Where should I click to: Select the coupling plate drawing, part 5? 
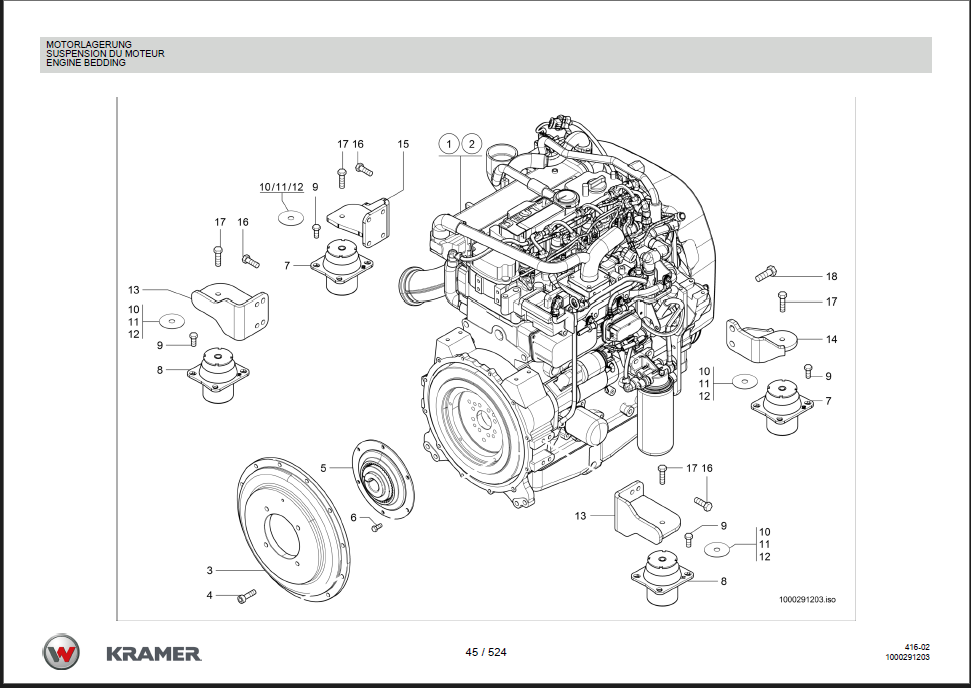(381, 478)
